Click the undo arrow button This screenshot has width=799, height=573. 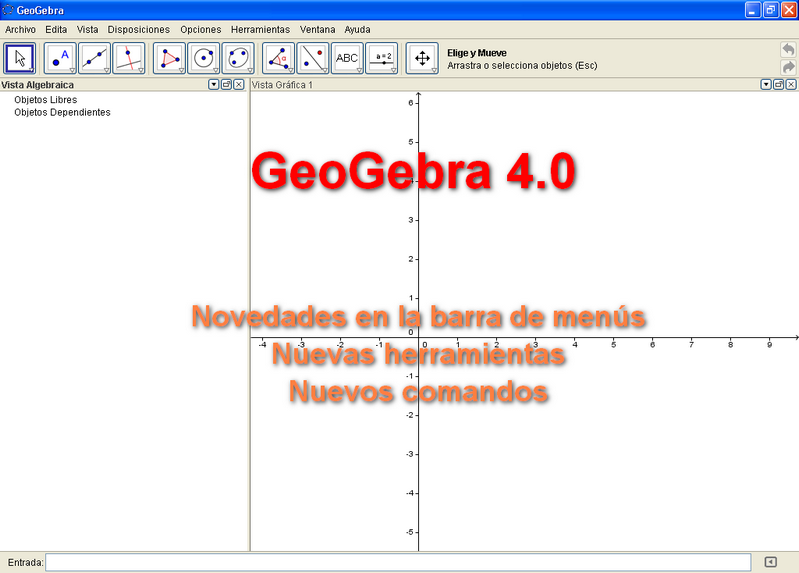(788, 49)
